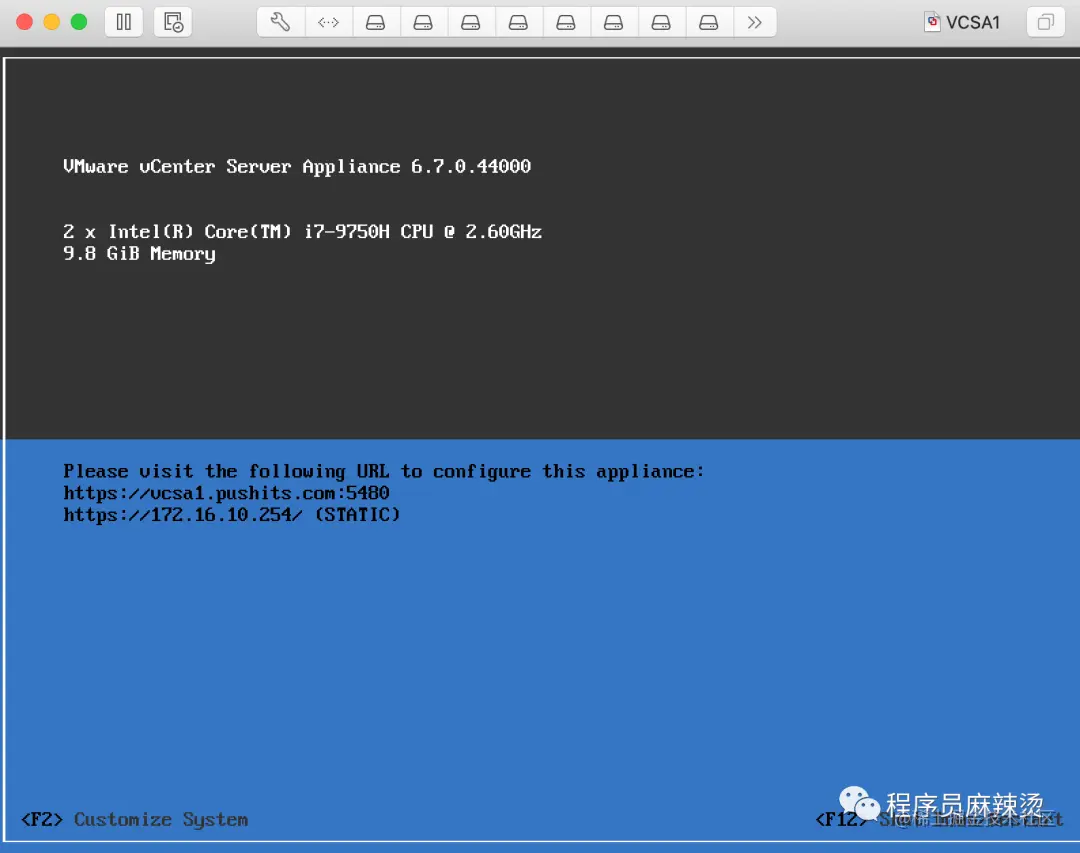The image size is (1080, 853).
Task: Click the (STATIC) label
Action: 357,515
